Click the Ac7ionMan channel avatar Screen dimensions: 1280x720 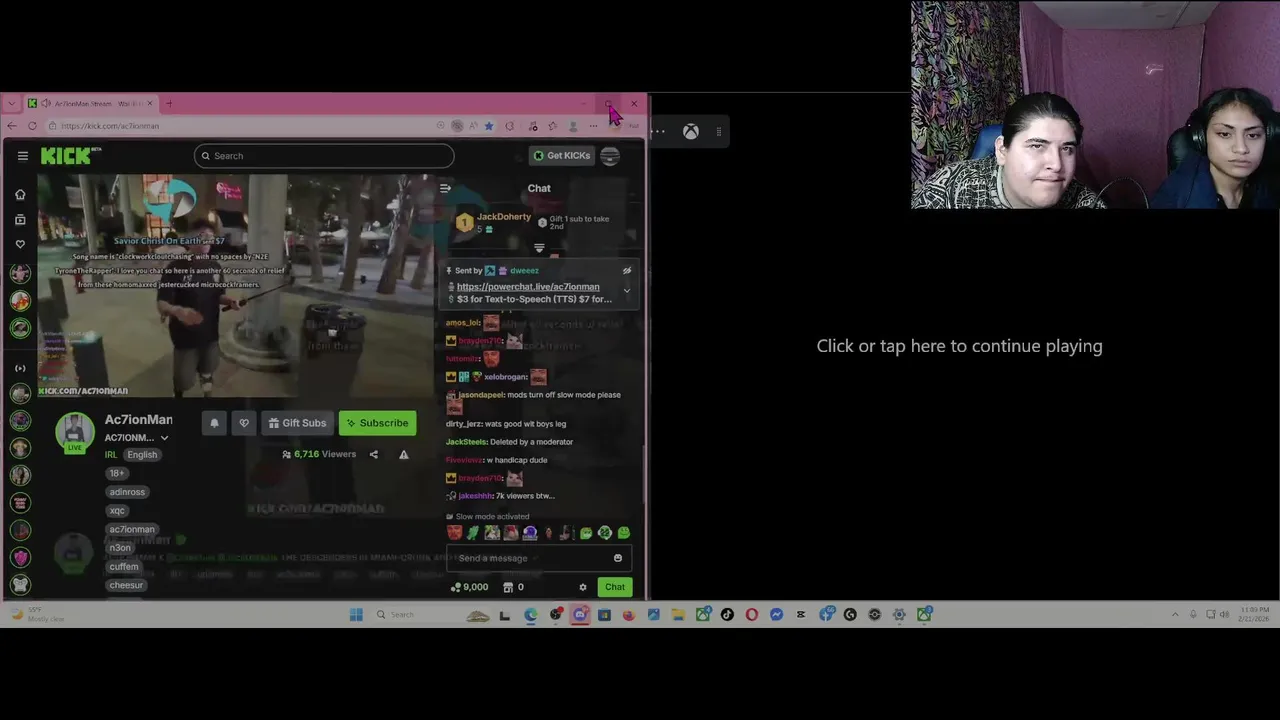(x=74, y=431)
